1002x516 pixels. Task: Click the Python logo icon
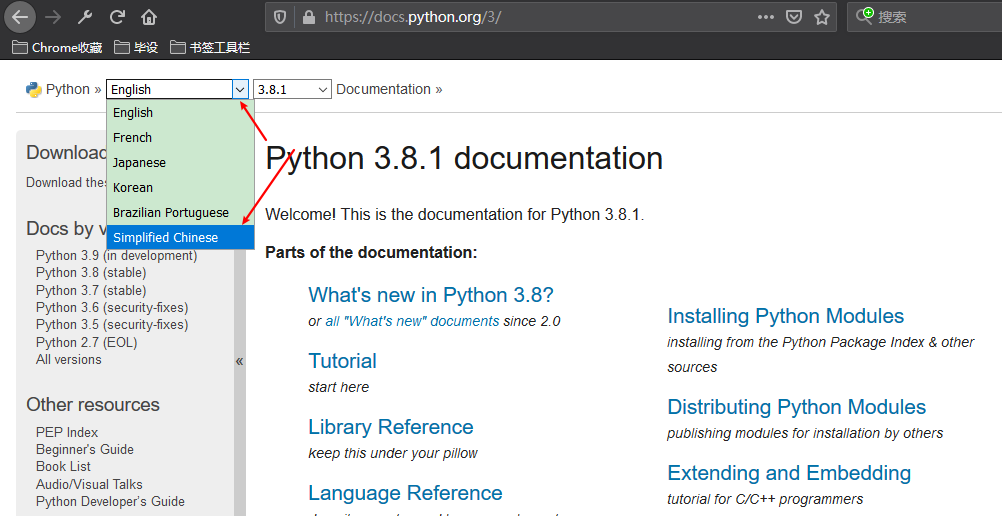pyautogui.click(x=33, y=90)
